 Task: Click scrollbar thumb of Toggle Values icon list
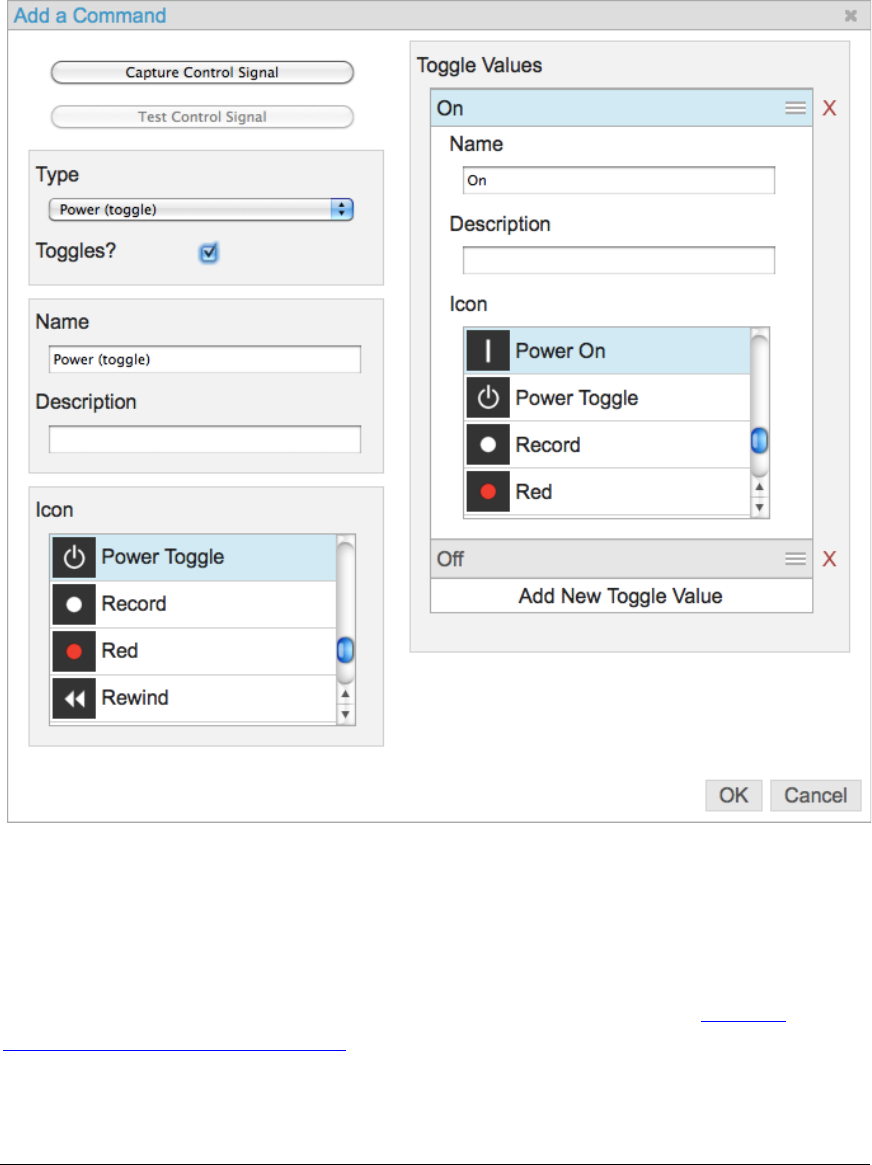(x=759, y=441)
